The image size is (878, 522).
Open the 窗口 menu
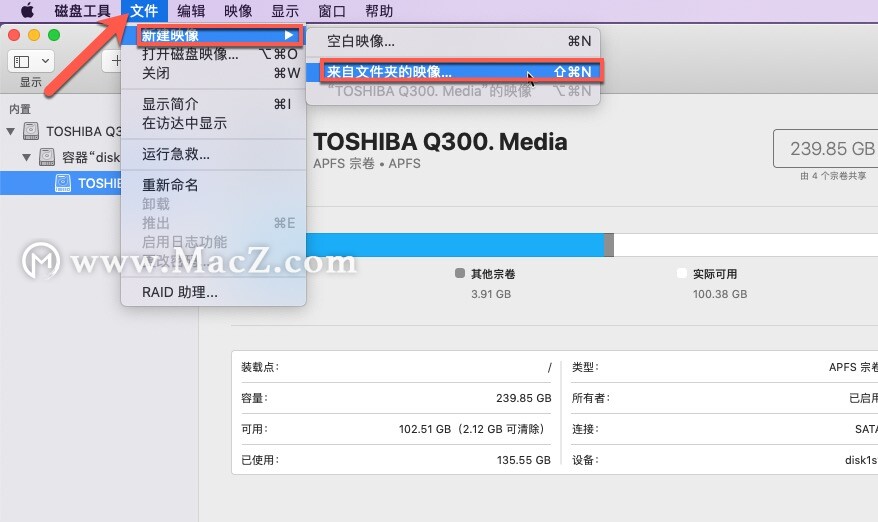[332, 11]
